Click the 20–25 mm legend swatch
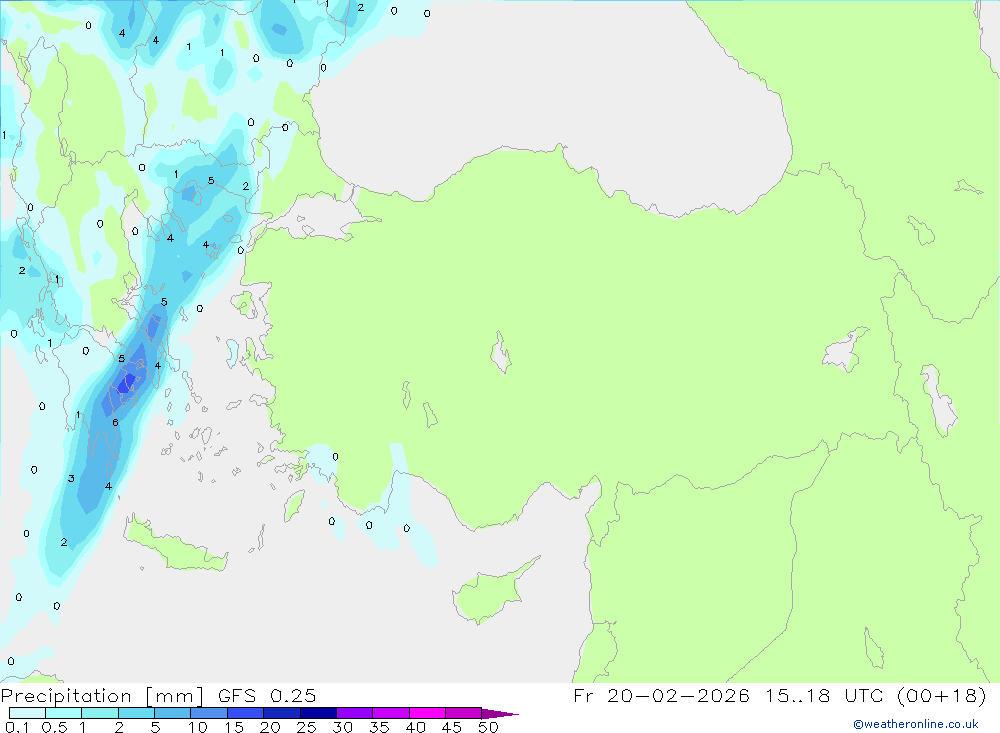 click(282, 713)
